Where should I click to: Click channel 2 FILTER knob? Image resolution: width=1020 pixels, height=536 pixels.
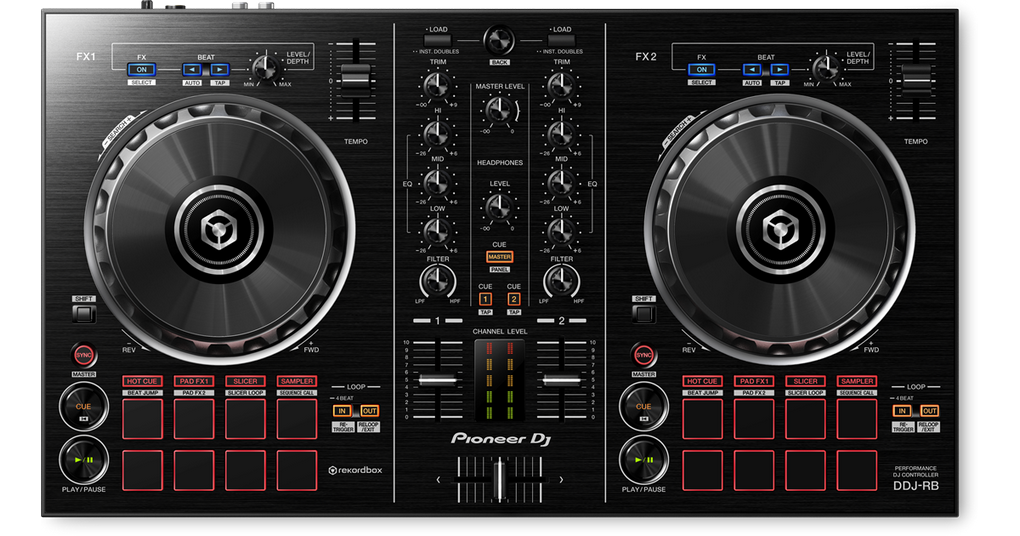[561, 282]
